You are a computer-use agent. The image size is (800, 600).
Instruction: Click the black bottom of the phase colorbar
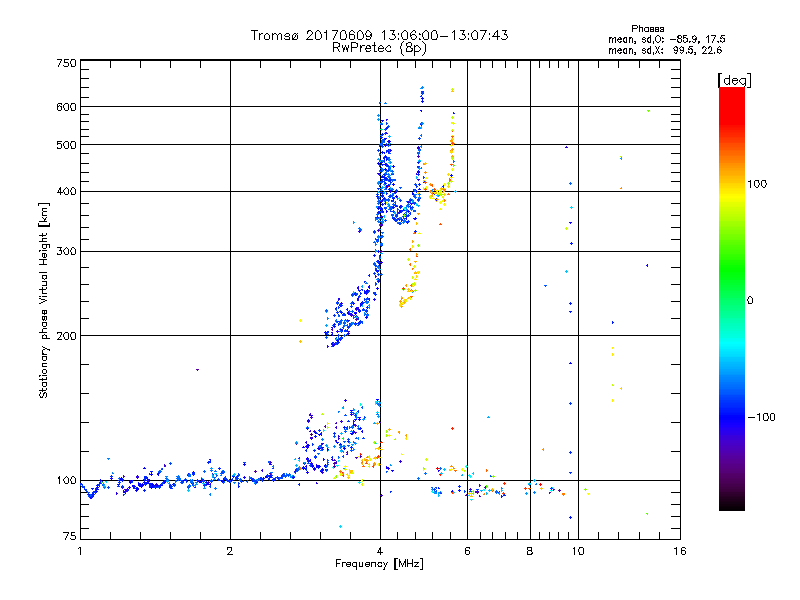[732, 503]
